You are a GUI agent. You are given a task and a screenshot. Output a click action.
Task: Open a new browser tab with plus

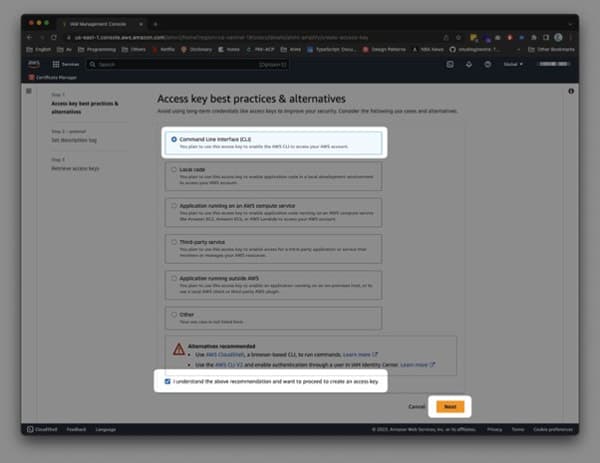[155, 24]
